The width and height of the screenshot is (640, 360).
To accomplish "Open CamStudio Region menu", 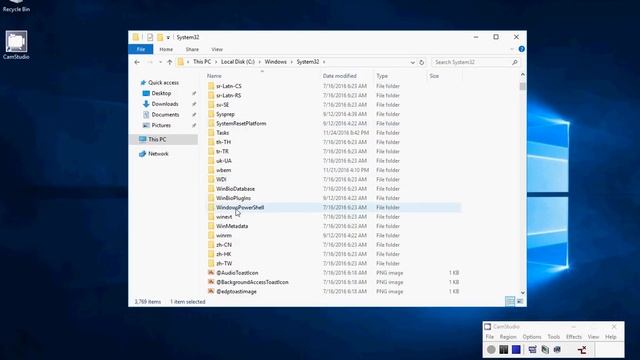I will click(x=508, y=337).
